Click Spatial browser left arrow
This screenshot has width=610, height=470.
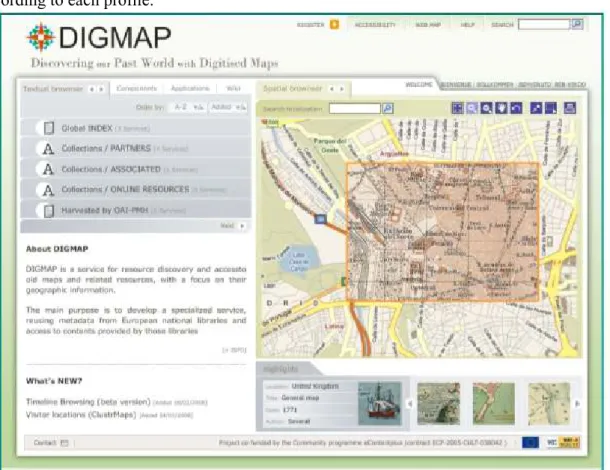pyautogui.click(x=332, y=89)
